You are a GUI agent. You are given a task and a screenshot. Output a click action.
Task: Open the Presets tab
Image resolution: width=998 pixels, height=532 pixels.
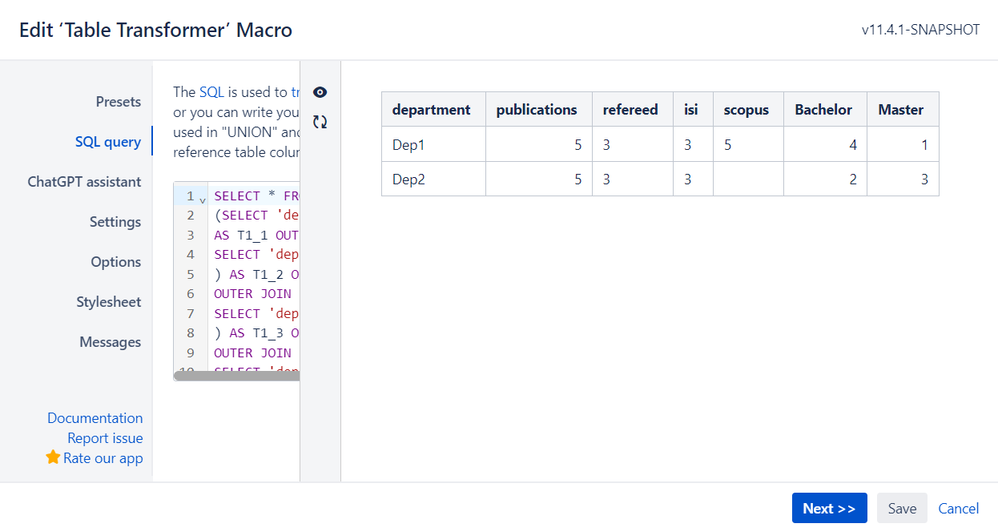[118, 102]
